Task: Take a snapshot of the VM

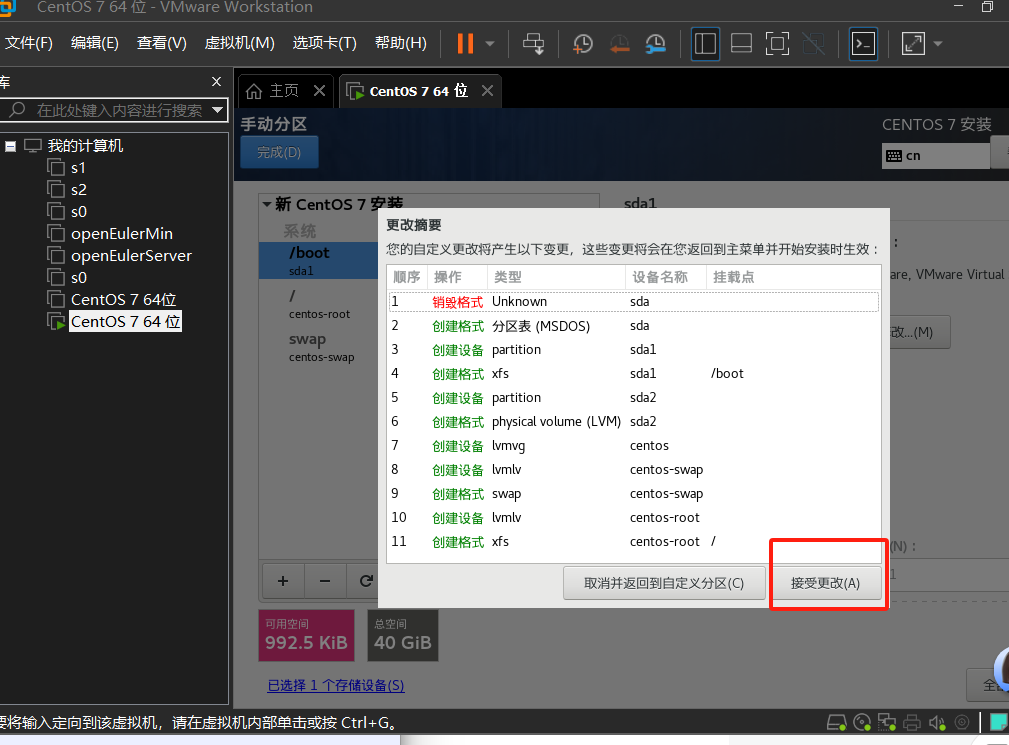Action: click(x=582, y=44)
